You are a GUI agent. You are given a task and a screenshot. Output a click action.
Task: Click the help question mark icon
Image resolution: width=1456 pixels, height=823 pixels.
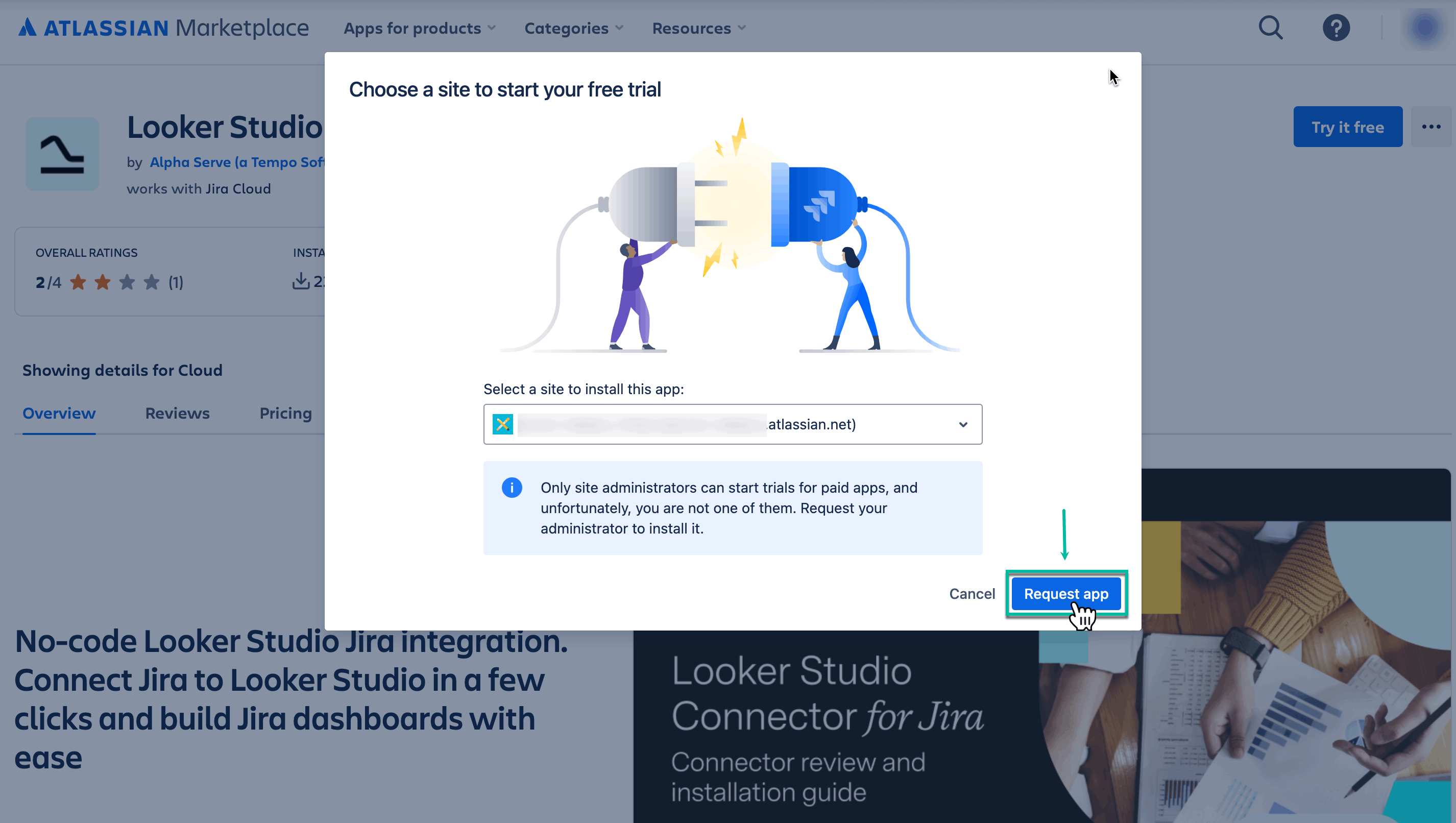pyautogui.click(x=1336, y=28)
